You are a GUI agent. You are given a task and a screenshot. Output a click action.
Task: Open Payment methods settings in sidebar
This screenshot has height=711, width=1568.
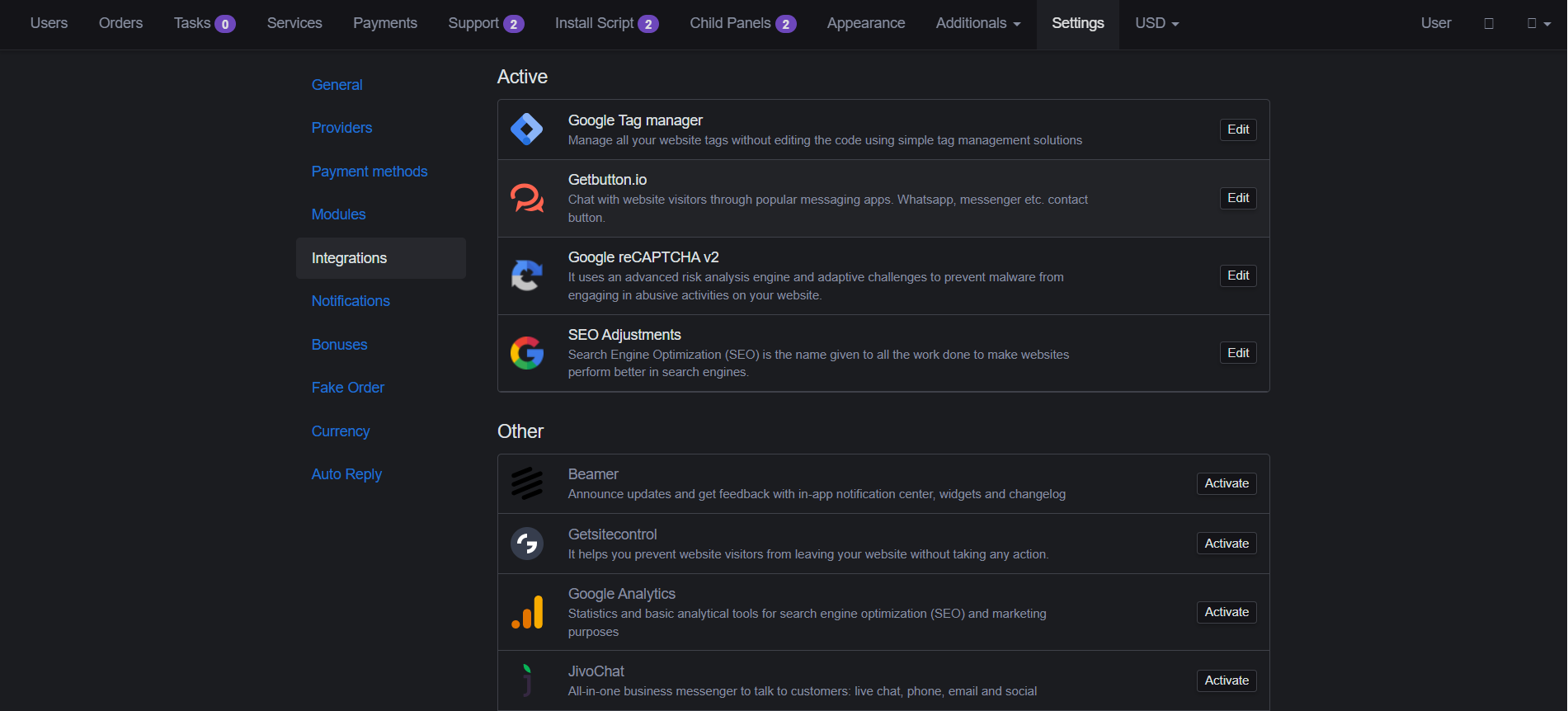[x=369, y=172]
